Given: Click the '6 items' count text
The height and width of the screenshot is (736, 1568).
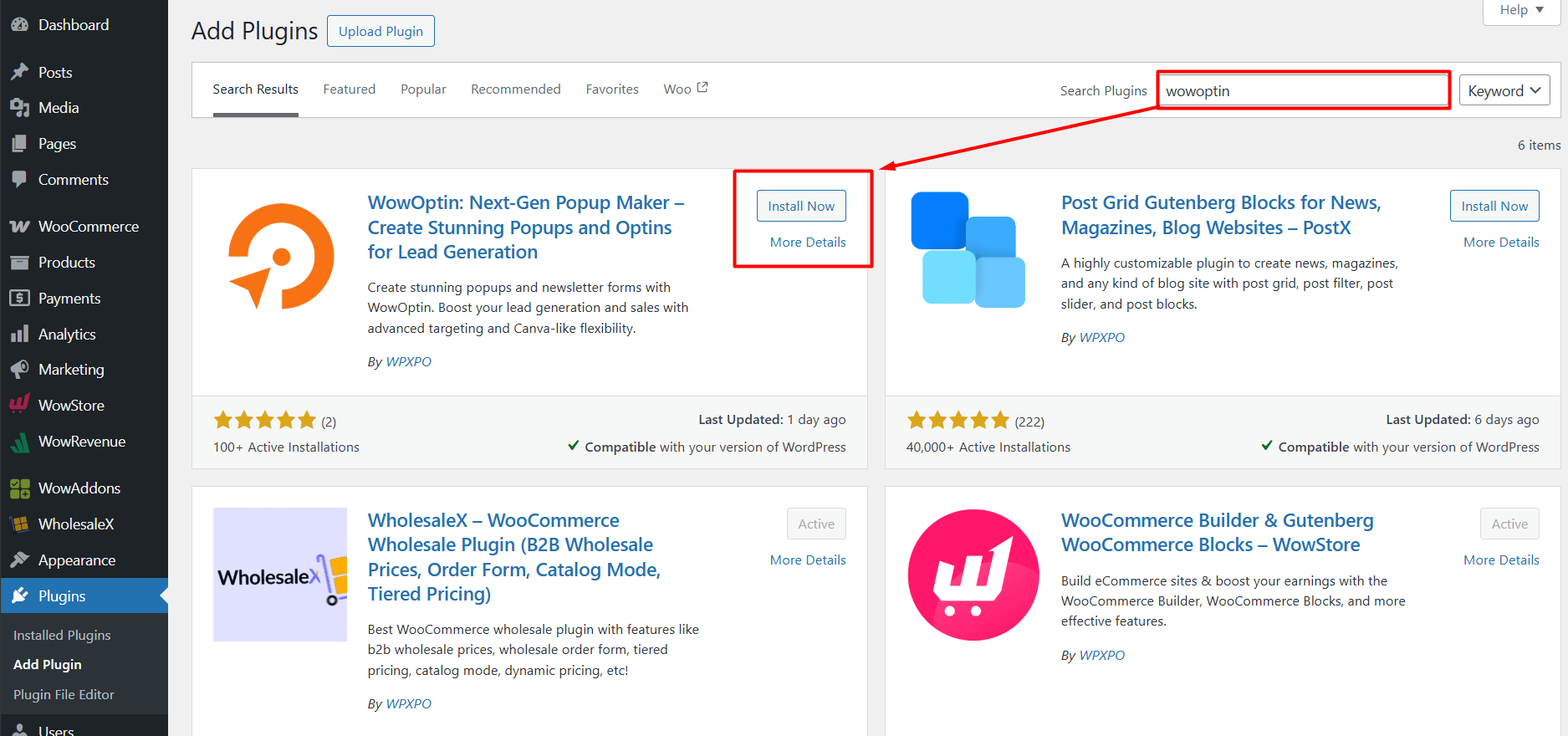Looking at the screenshot, I should click(x=1539, y=146).
